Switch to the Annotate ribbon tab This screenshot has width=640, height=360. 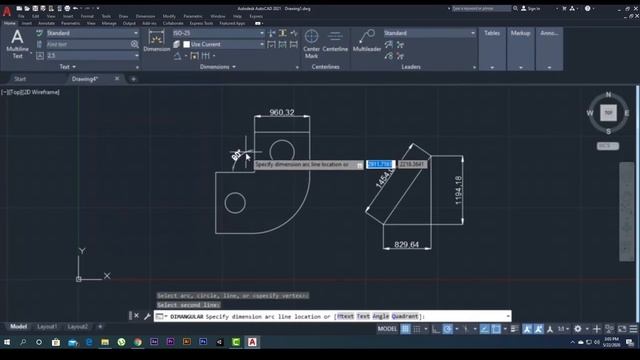46,23
